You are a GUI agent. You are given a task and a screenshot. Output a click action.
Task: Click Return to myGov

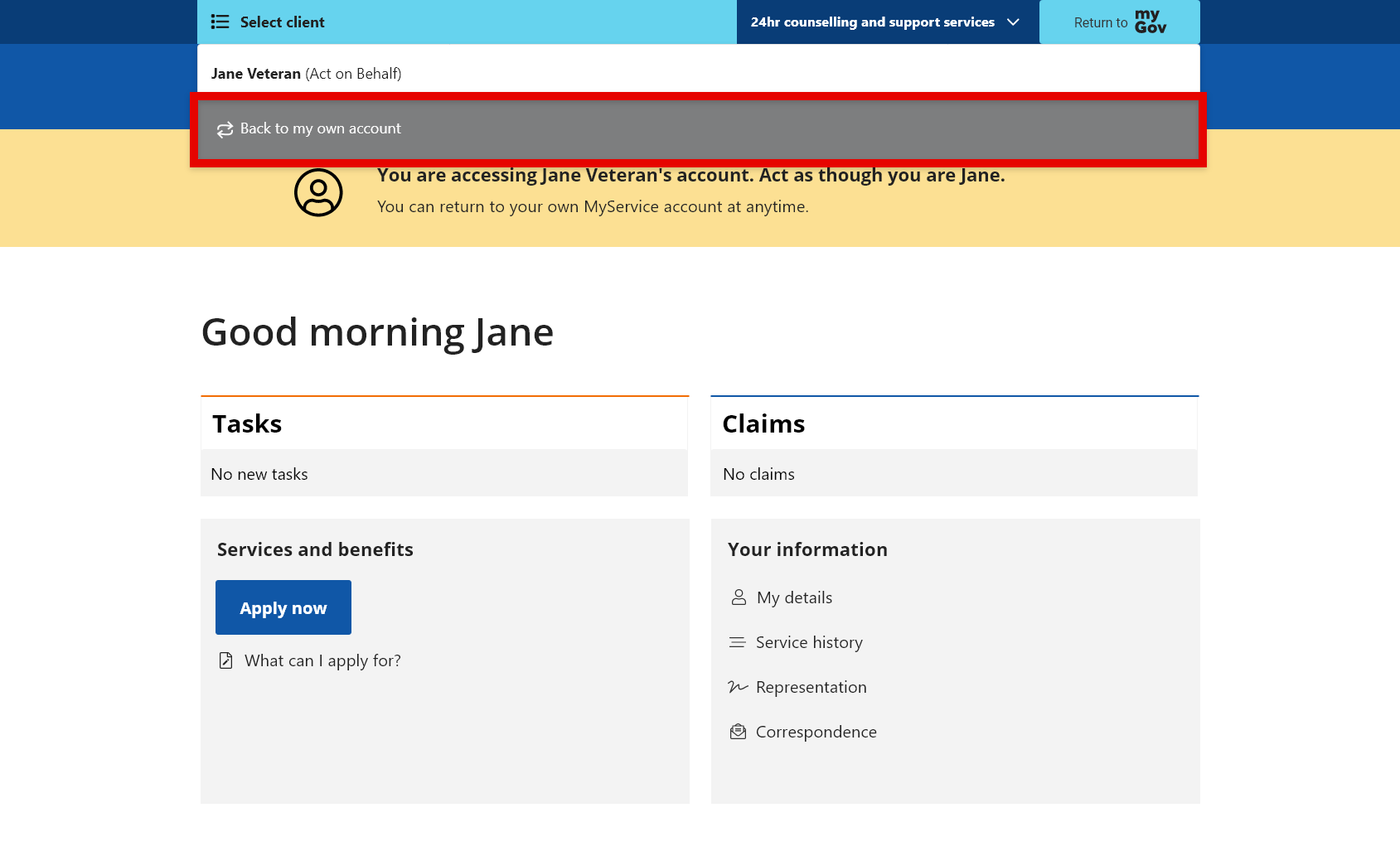[x=1119, y=22]
